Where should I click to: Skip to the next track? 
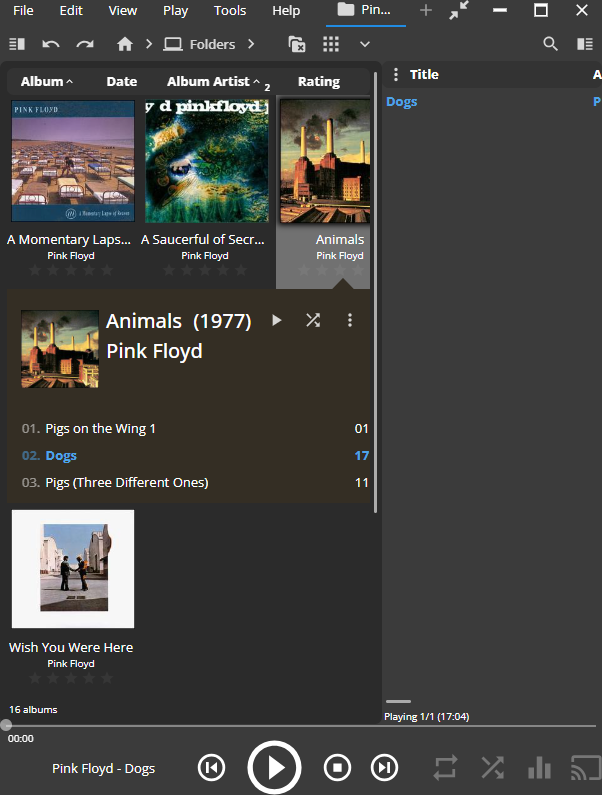(x=384, y=768)
